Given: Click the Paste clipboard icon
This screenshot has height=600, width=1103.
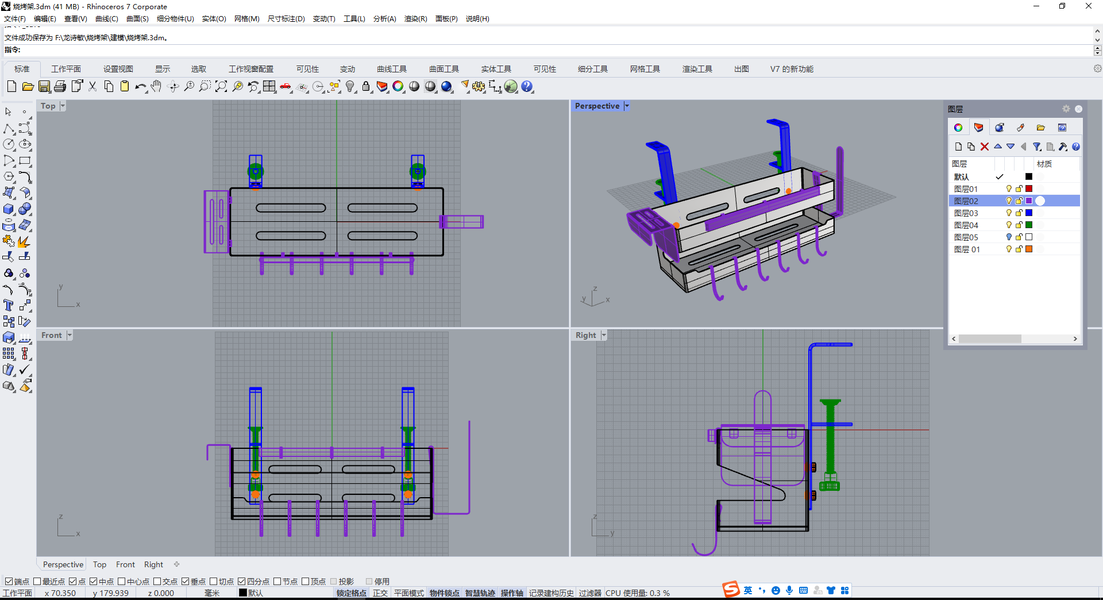Looking at the screenshot, I should point(125,87).
